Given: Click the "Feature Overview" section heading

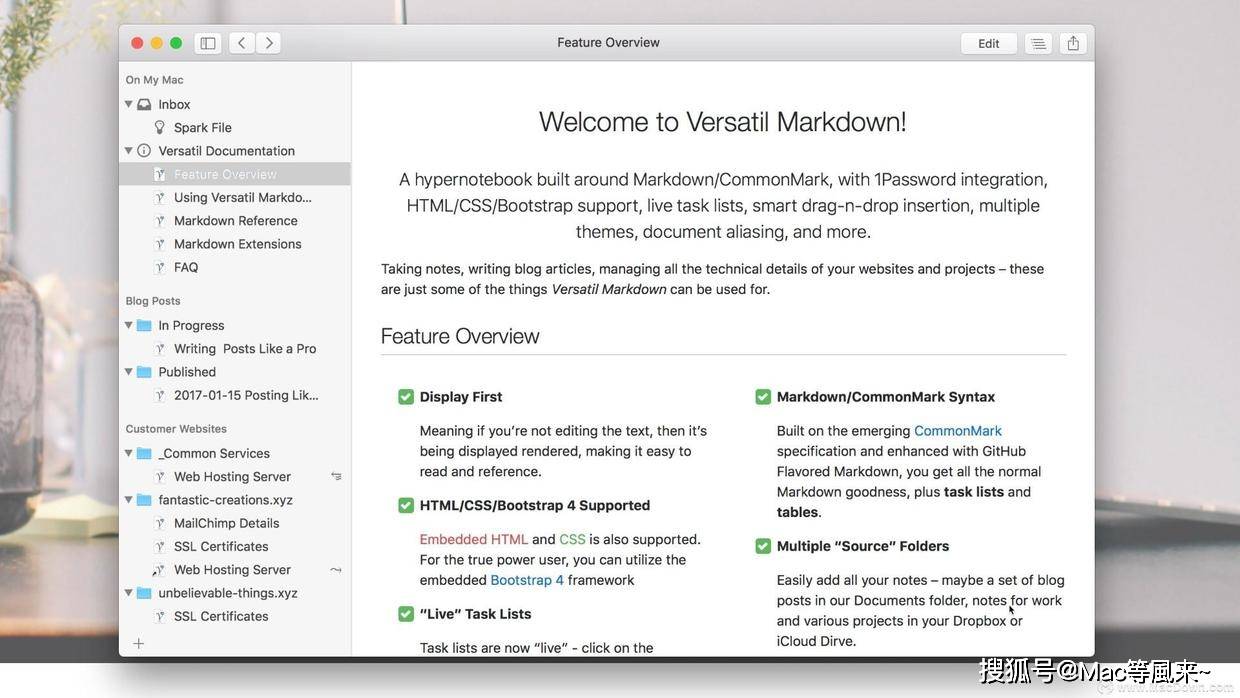Looking at the screenshot, I should pyautogui.click(x=460, y=336).
